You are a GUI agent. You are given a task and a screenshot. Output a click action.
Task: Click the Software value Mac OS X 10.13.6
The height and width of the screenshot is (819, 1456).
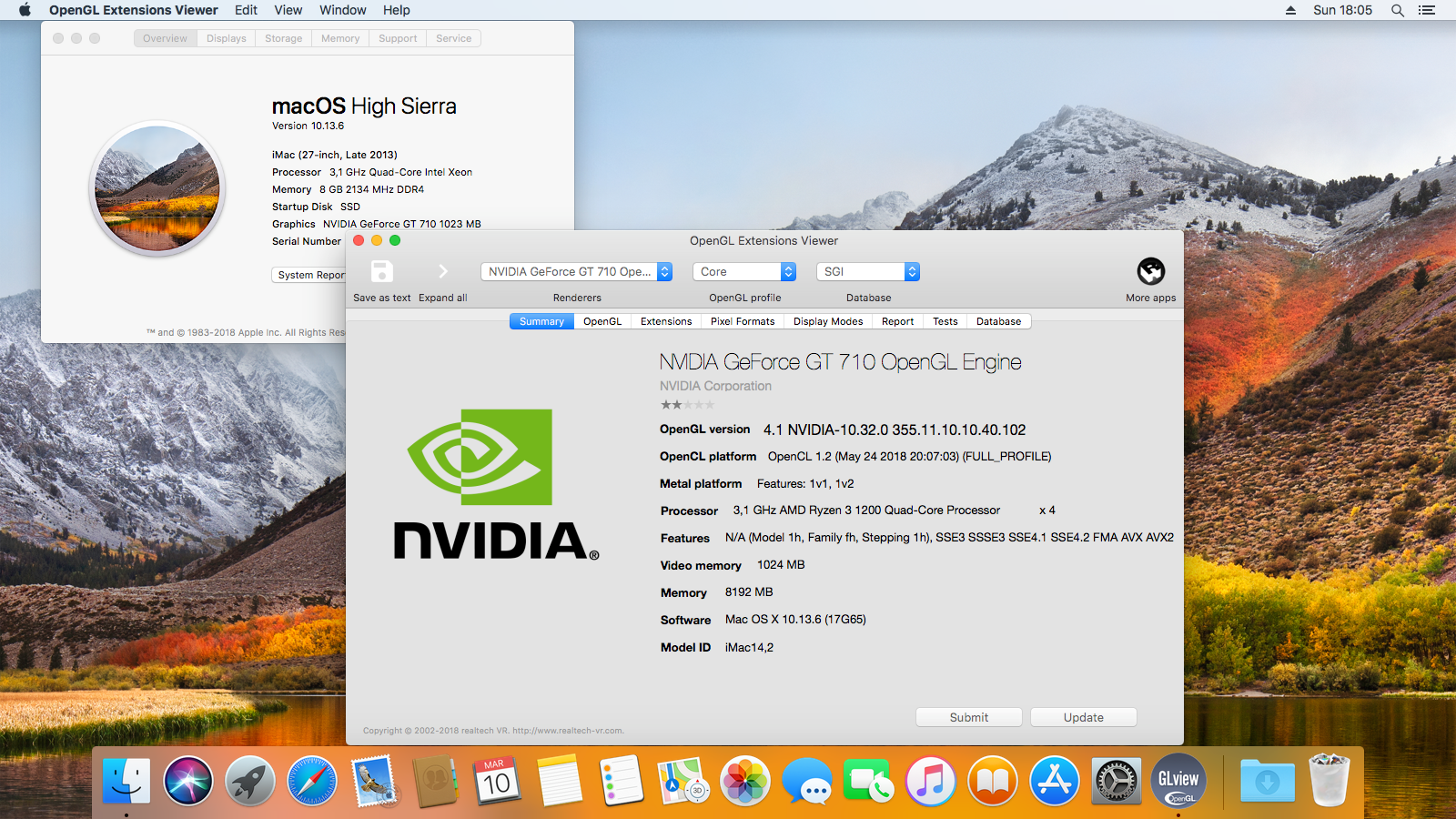click(795, 620)
